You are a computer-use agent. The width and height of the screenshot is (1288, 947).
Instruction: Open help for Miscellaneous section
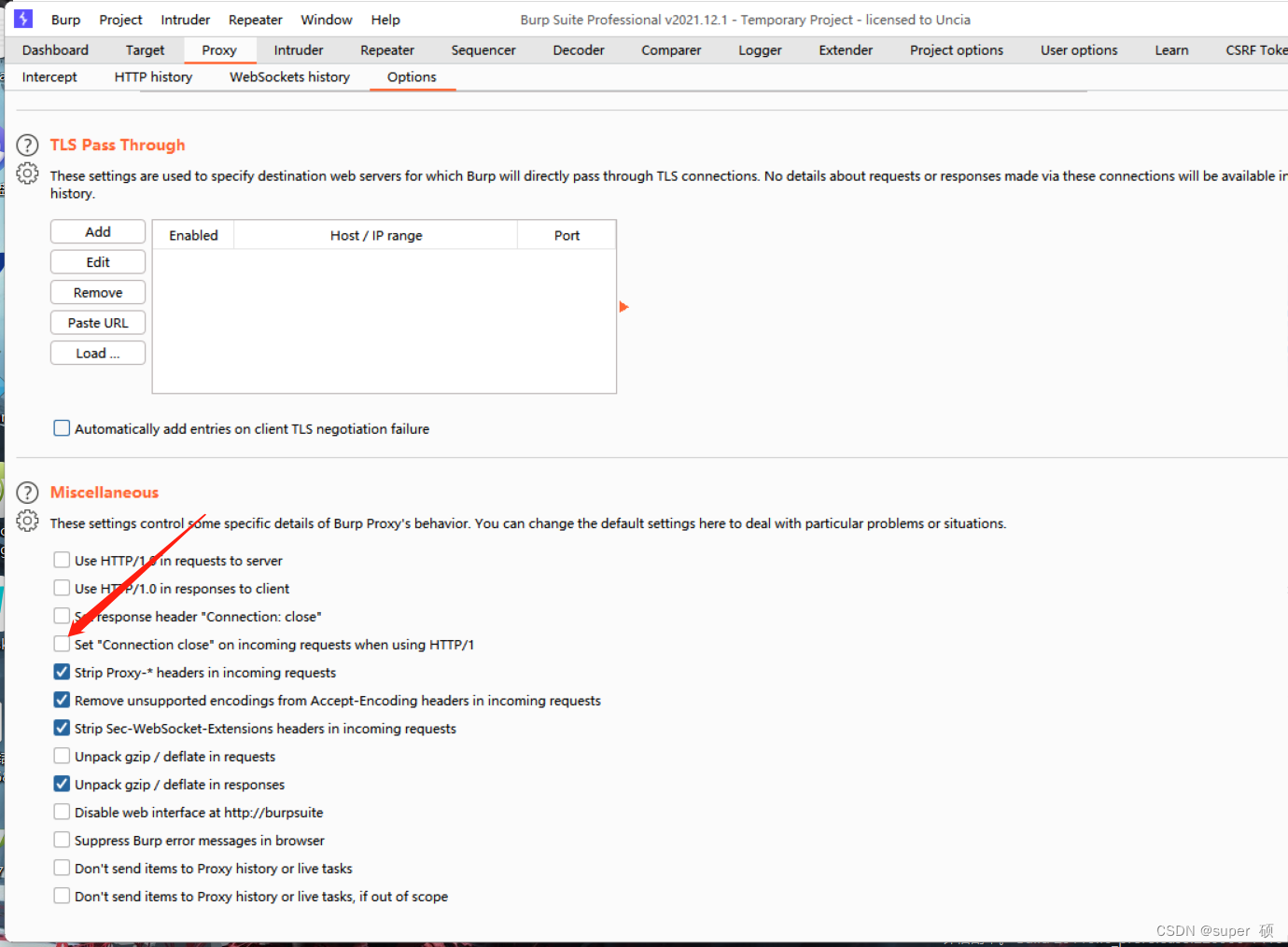tap(28, 493)
